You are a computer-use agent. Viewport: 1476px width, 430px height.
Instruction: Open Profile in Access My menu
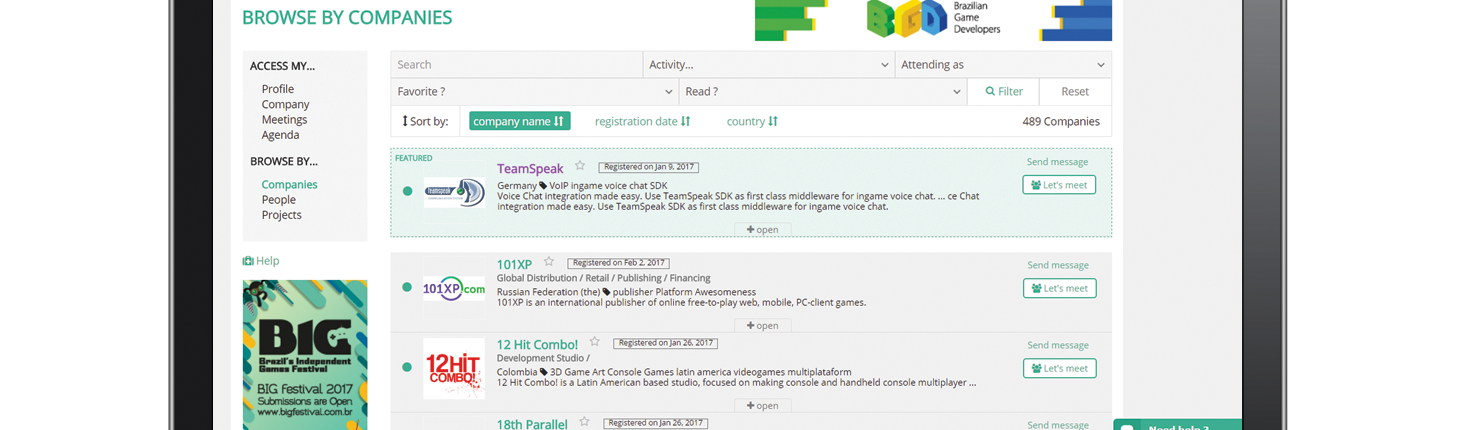(278, 89)
